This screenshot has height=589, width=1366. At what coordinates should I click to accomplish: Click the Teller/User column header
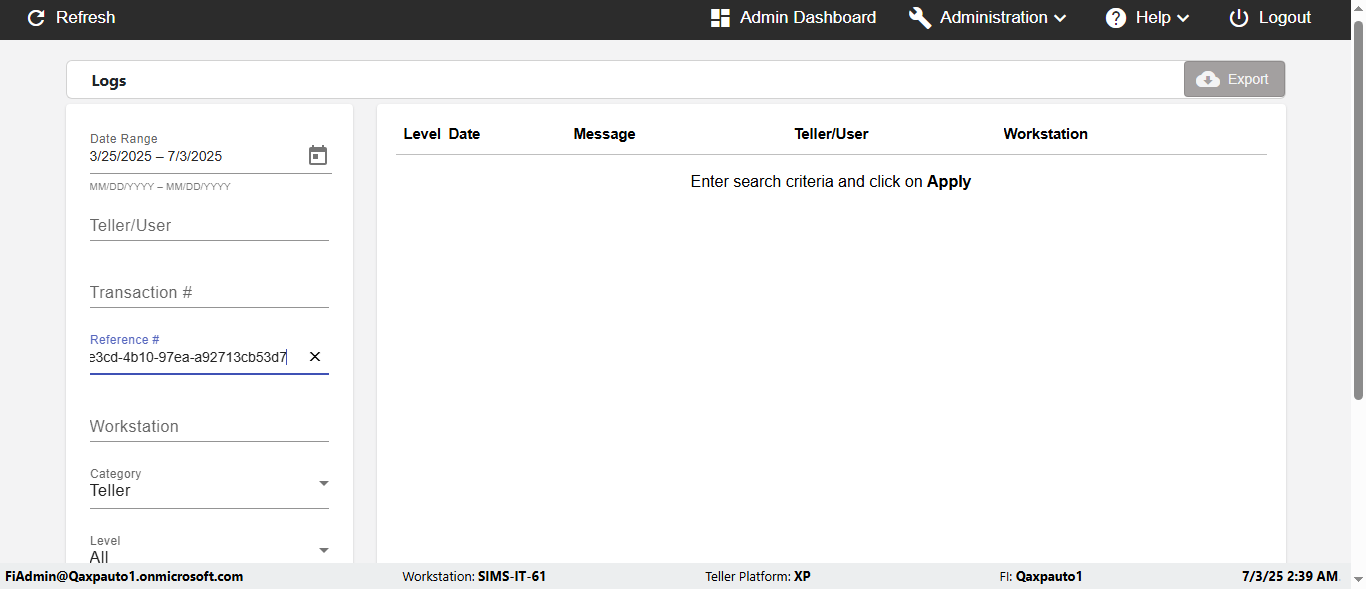[x=831, y=134]
